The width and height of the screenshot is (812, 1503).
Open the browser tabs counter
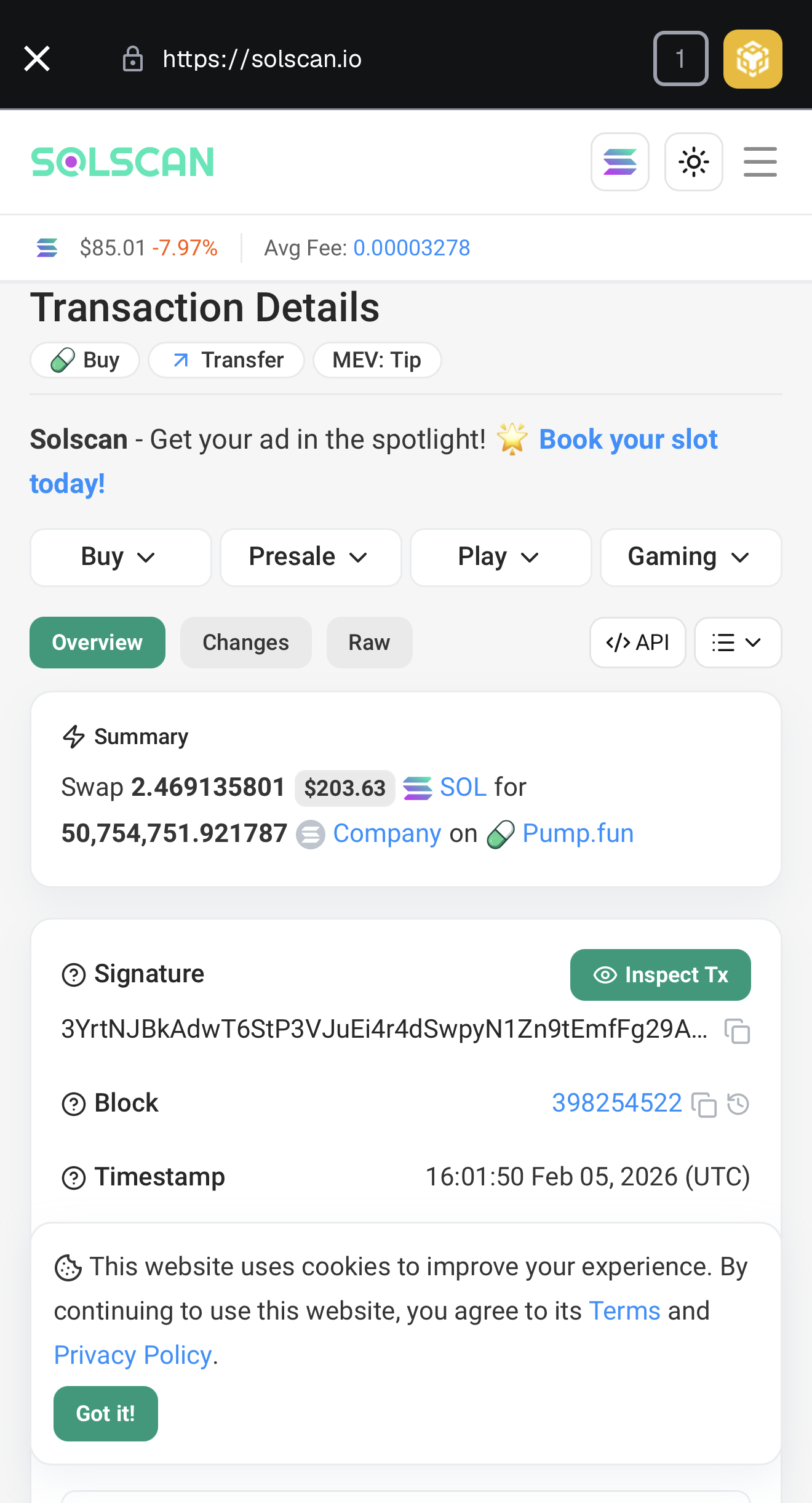tap(680, 59)
